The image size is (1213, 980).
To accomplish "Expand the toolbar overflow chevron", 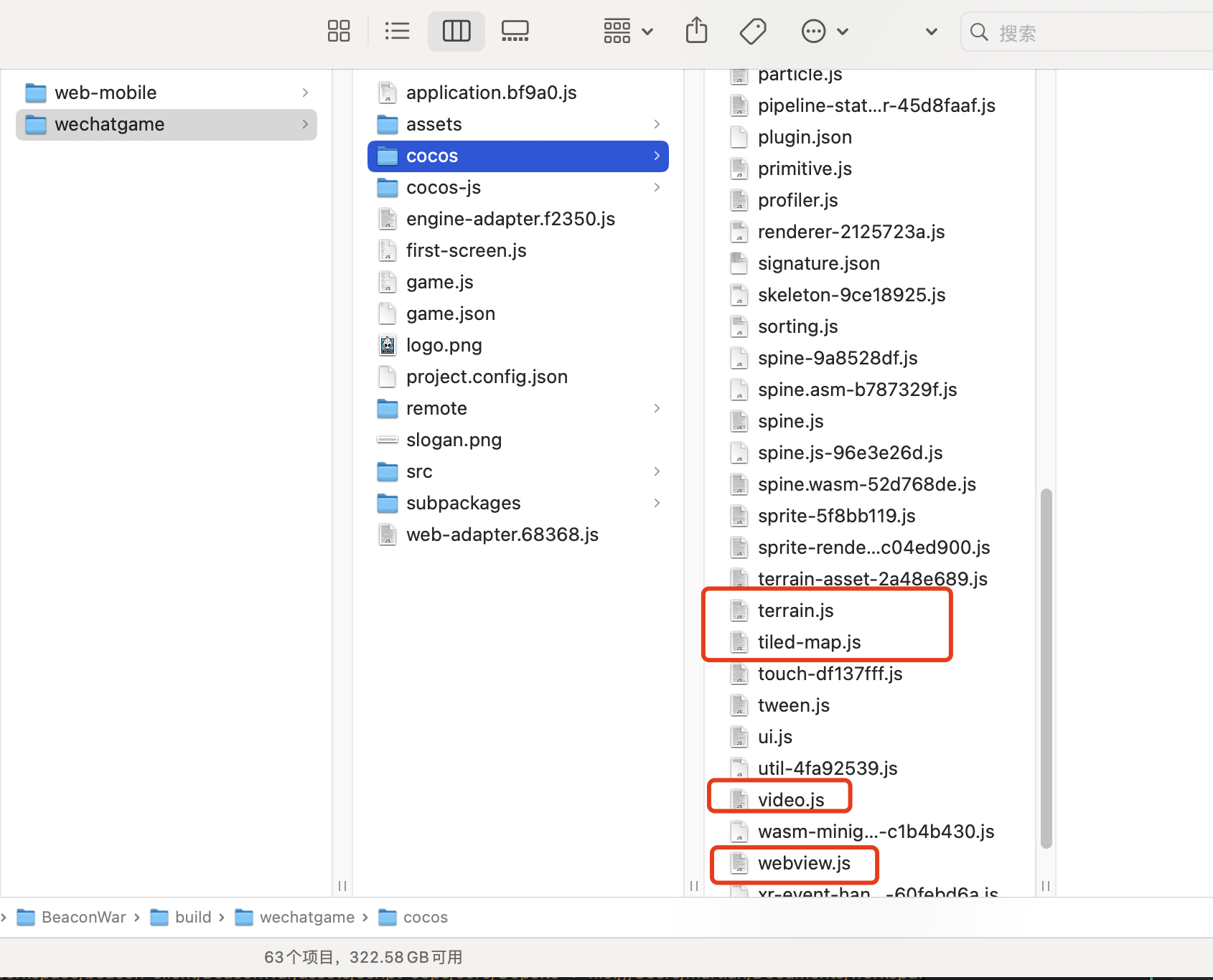I will point(932,32).
